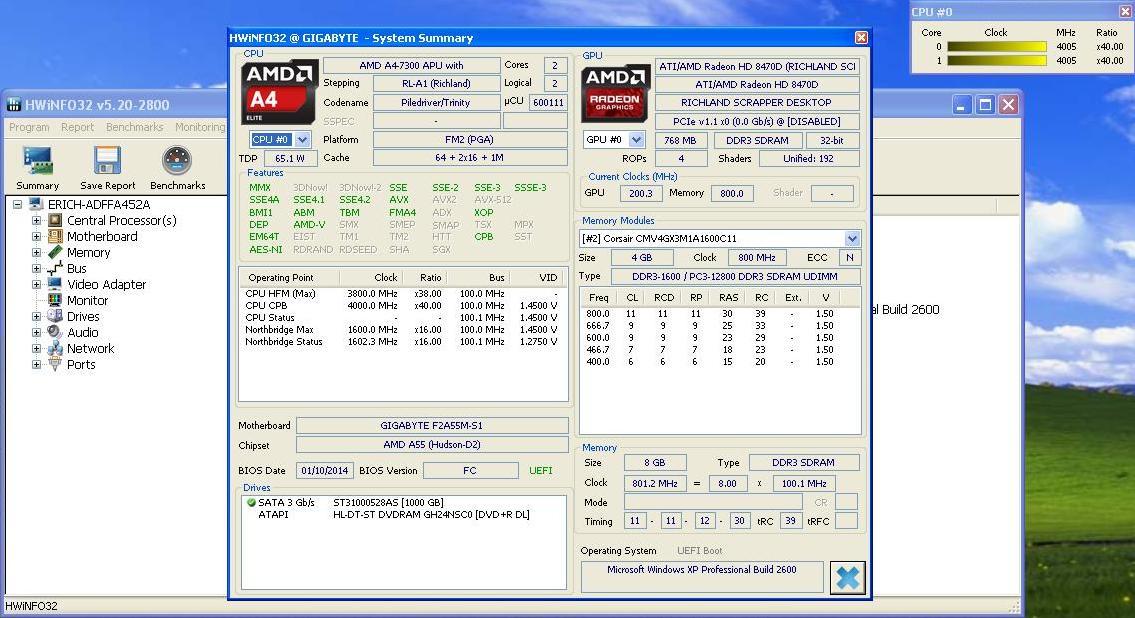Click the Memory stick icon in tree
The height and width of the screenshot is (618, 1135).
[x=55, y=252]
